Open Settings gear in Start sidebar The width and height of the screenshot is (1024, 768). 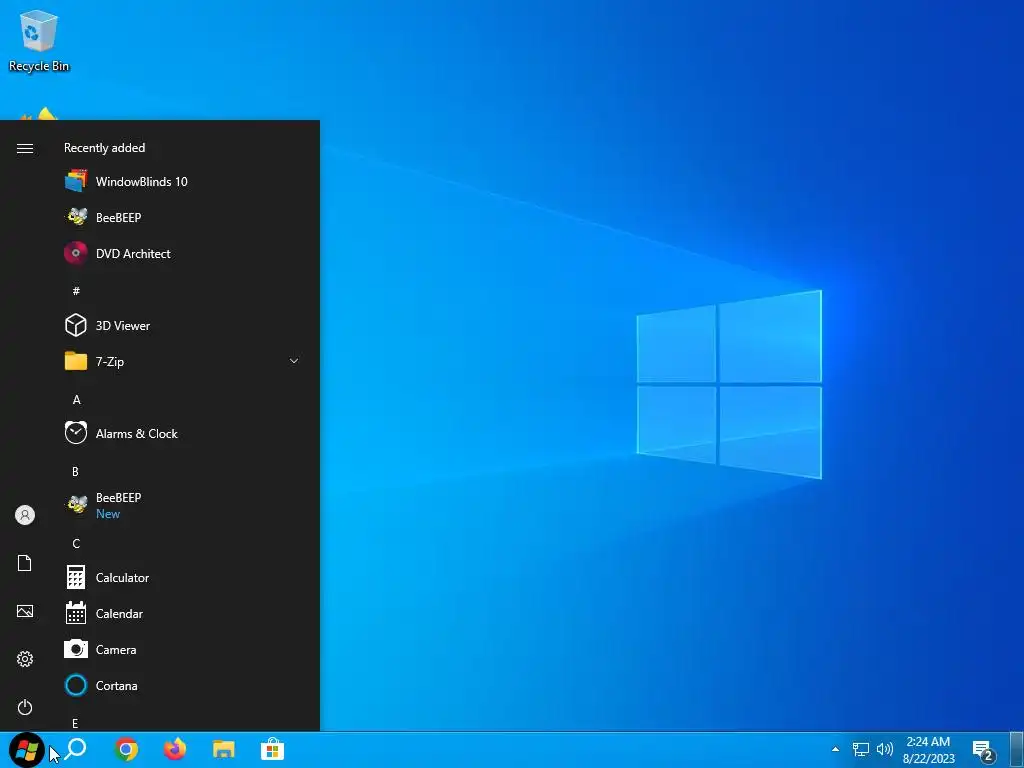25,659
